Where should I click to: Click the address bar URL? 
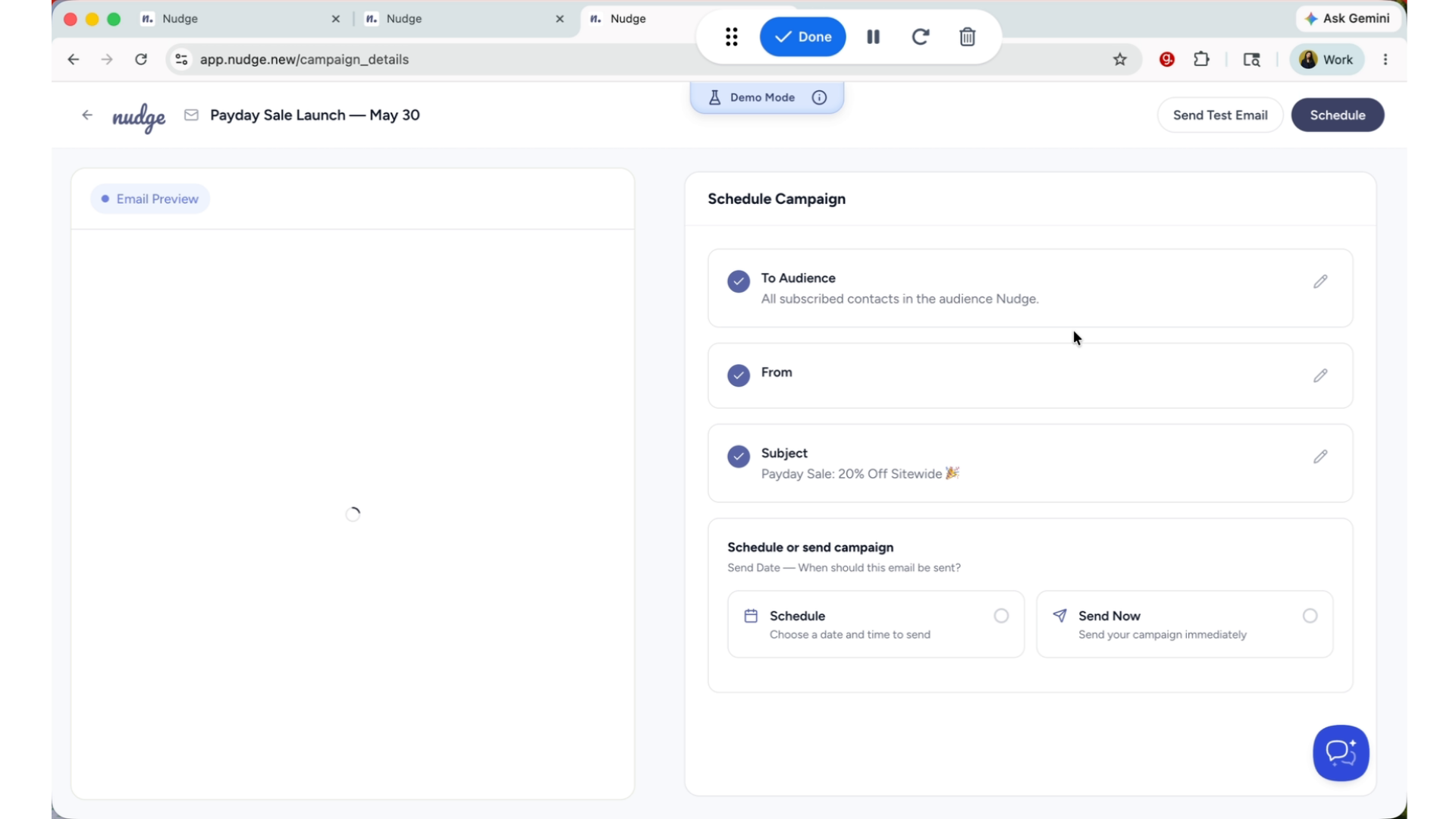pos(304,59)
